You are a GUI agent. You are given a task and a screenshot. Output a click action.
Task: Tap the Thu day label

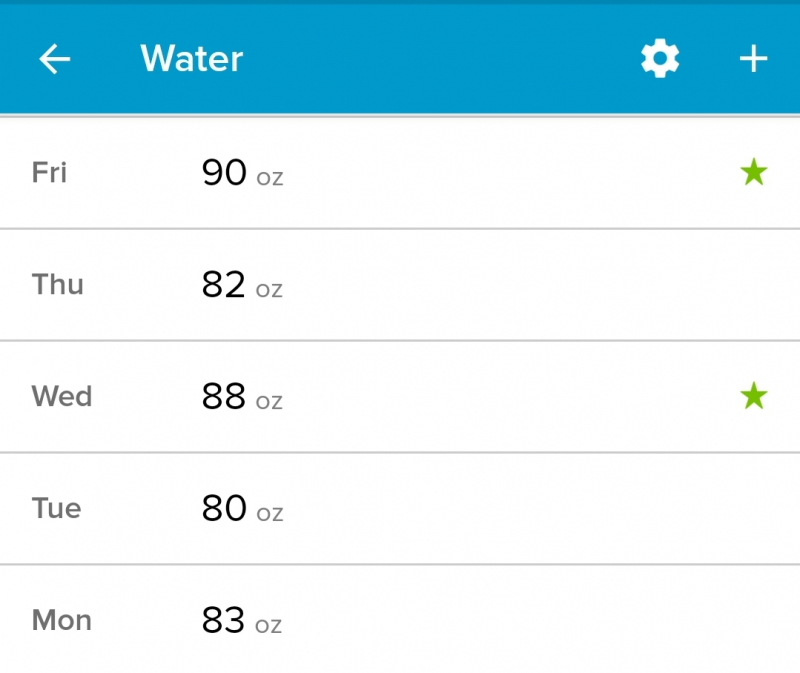coord(57,285)
